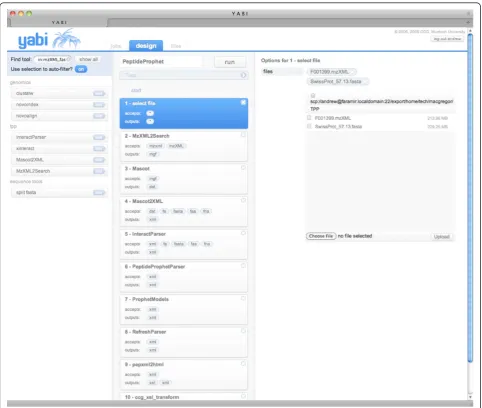Remove the '3 - Mascot' workflow step
Screen dimensions: 482x408
click(x=243, y=168)
